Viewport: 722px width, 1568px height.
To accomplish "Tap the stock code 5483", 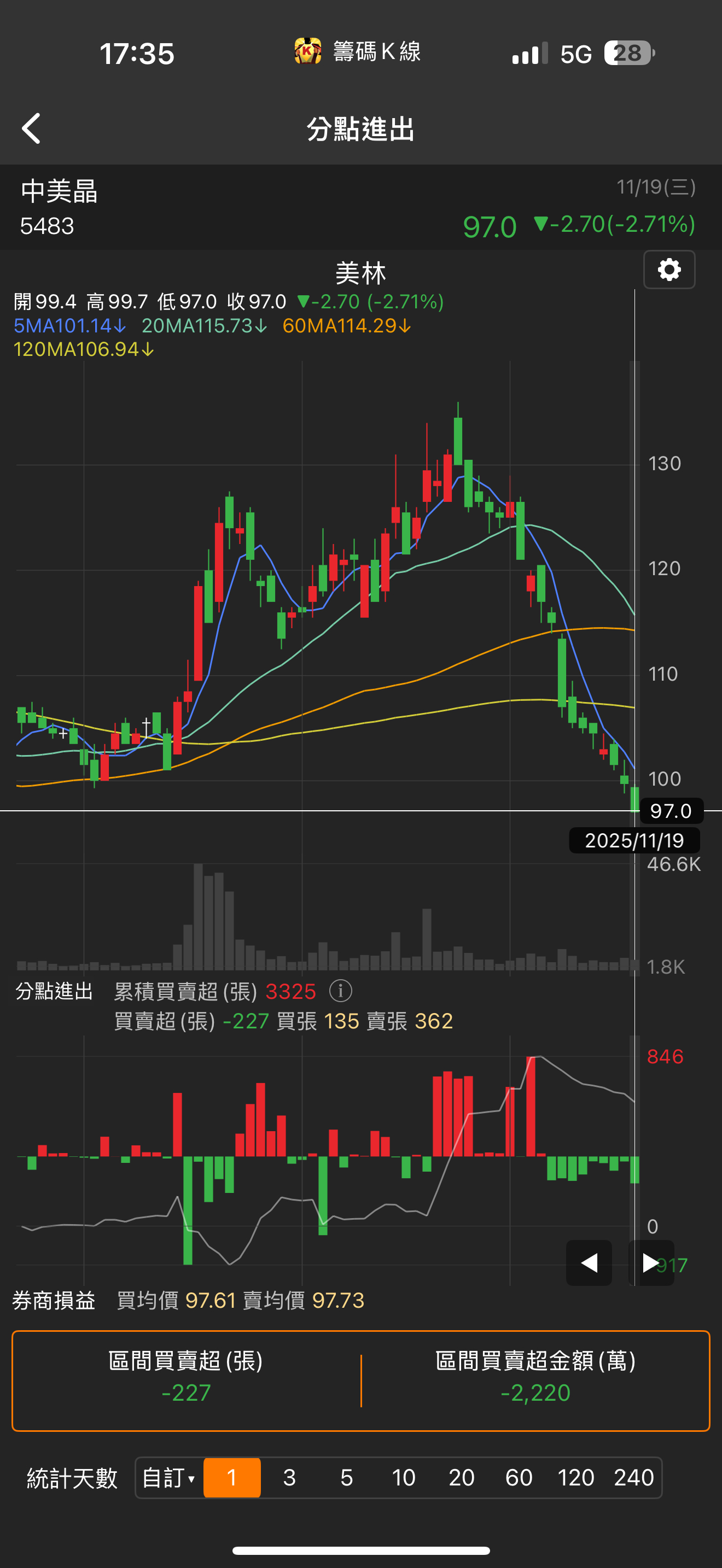I will point(47,226).
